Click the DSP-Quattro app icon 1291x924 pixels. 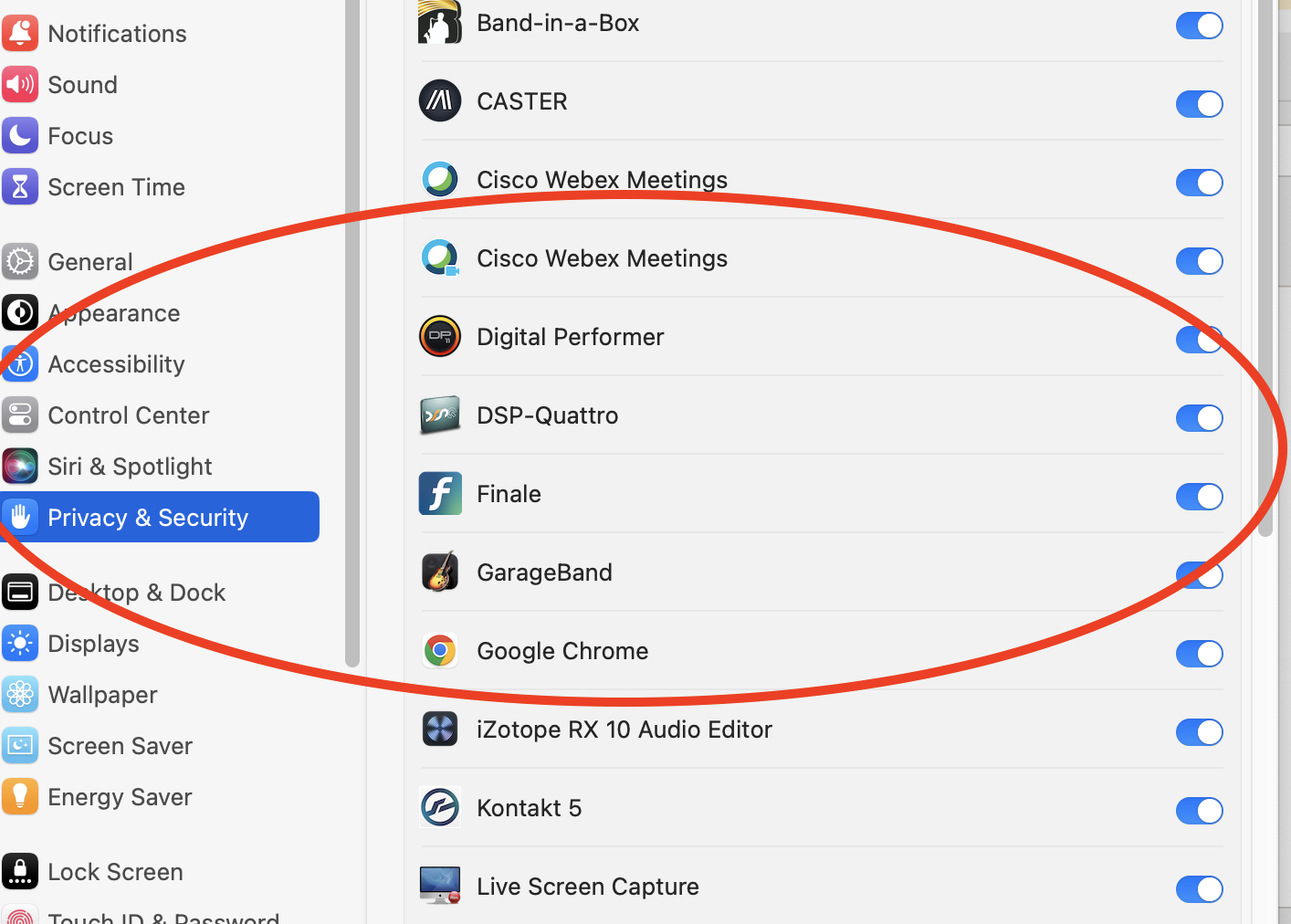pyautogui.click(x=440, y=415)
